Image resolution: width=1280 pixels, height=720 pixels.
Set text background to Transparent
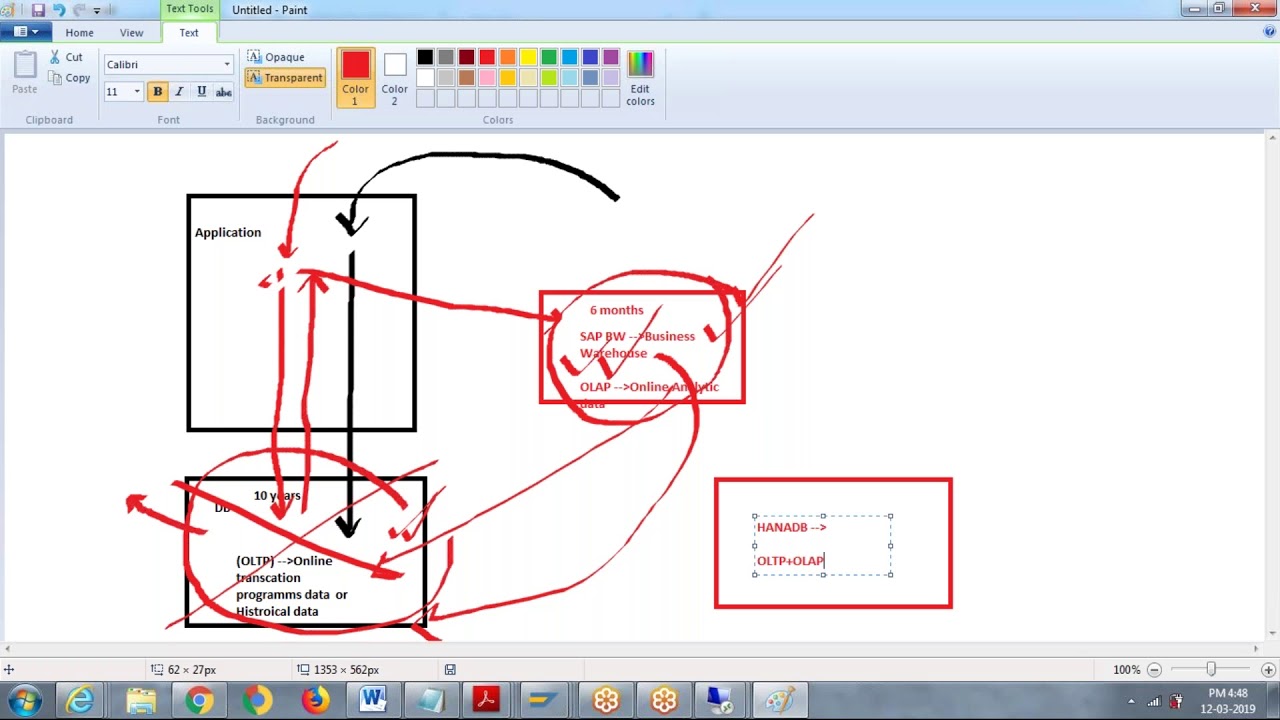point(285,78)
